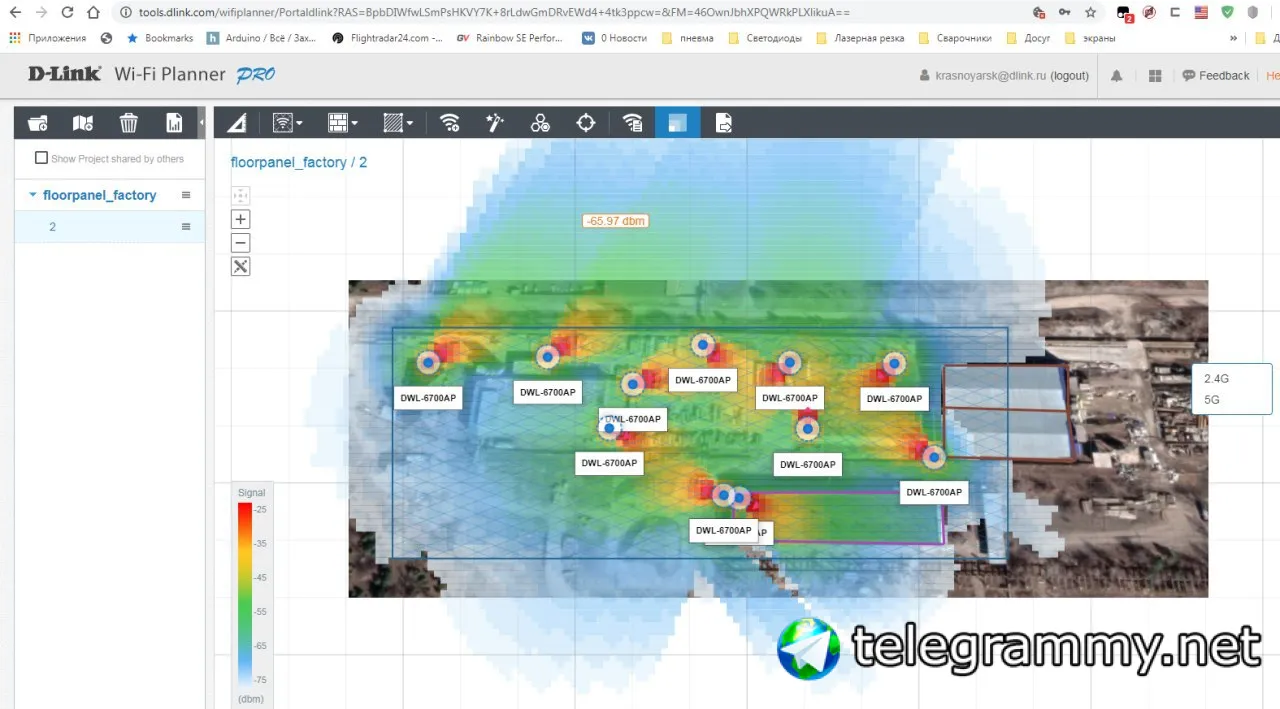This screenshot has height=709, width=1280.
Task: Choose the 2.4G band option
Action: 1216,379
